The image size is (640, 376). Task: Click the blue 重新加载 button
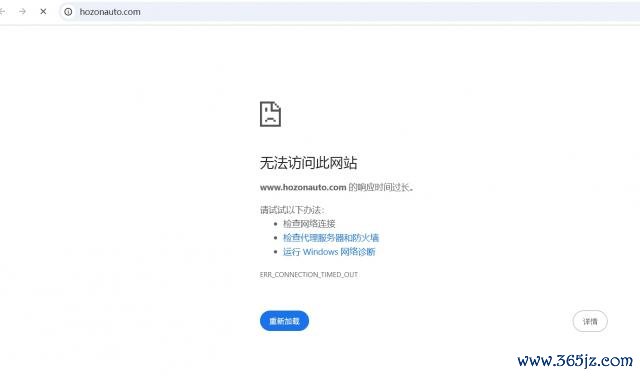tap(284, 321)
